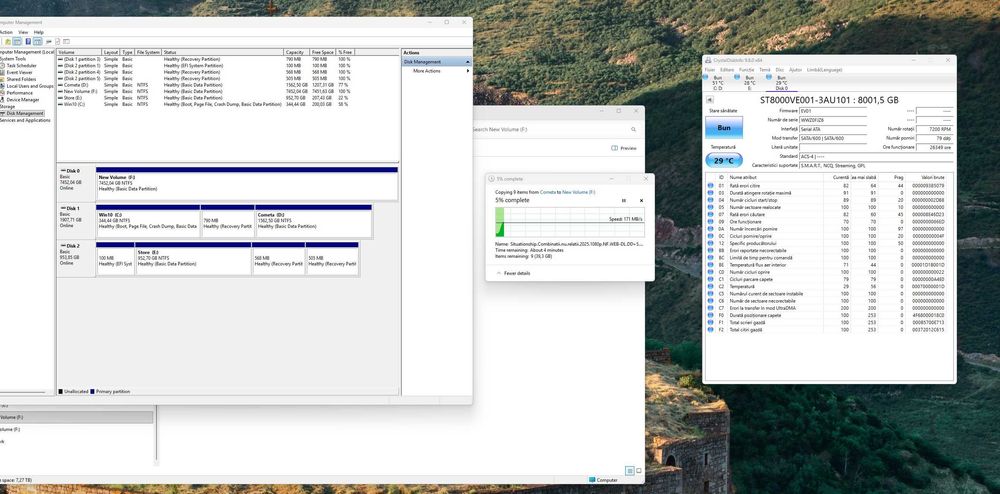The image size is (1000, 494).
Task: Select Local Users and Groups node
Action: [27, 86]
